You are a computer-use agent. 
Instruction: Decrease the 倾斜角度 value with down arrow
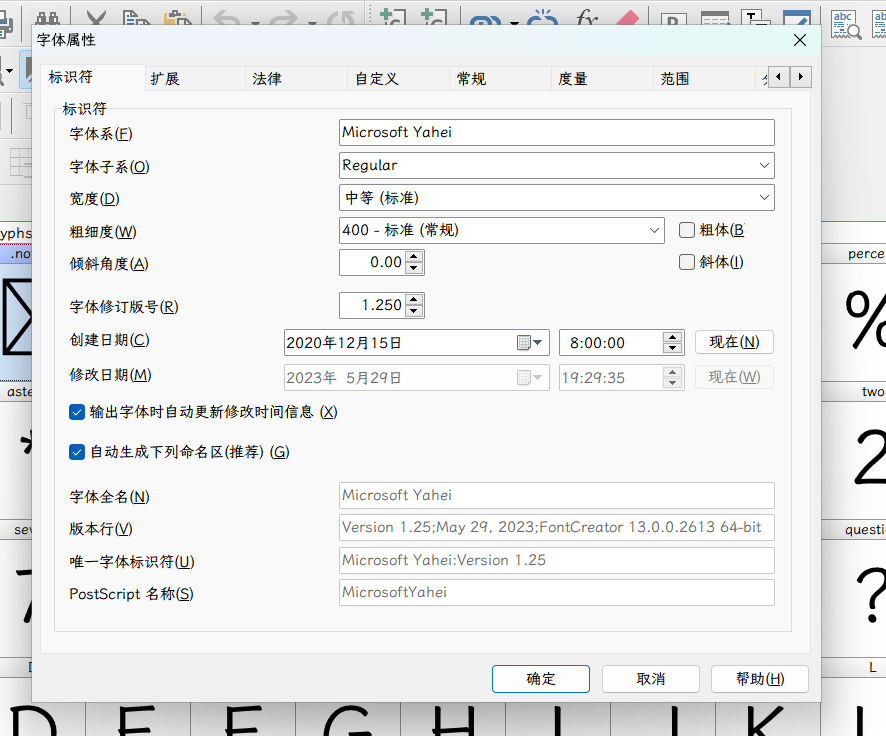click(x=414, y=268)
